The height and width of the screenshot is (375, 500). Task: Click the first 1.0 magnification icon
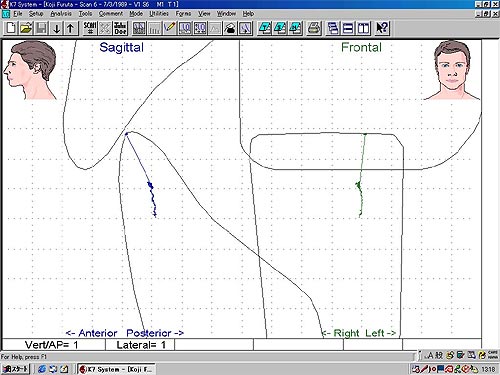coord(185,28)
